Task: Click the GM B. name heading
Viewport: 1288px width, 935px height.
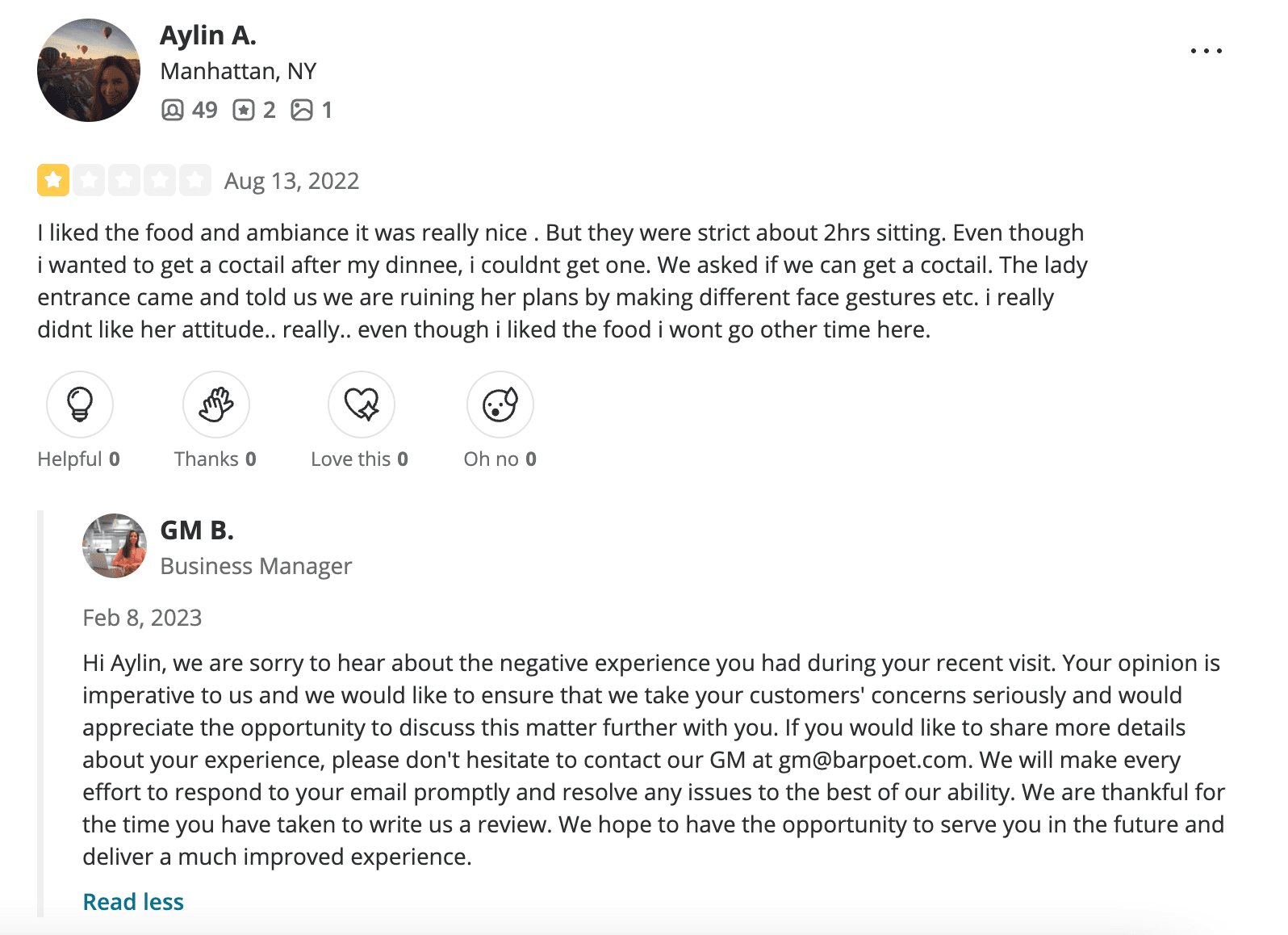Action: coord(197,530)
